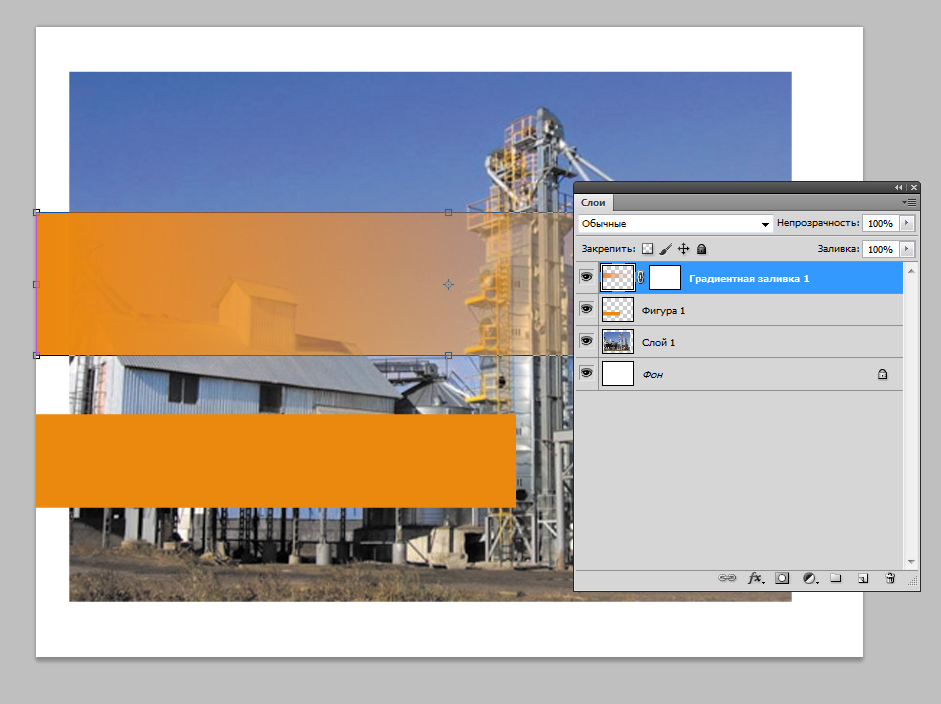Click the Заливка 100% field

tap(881, 249)
